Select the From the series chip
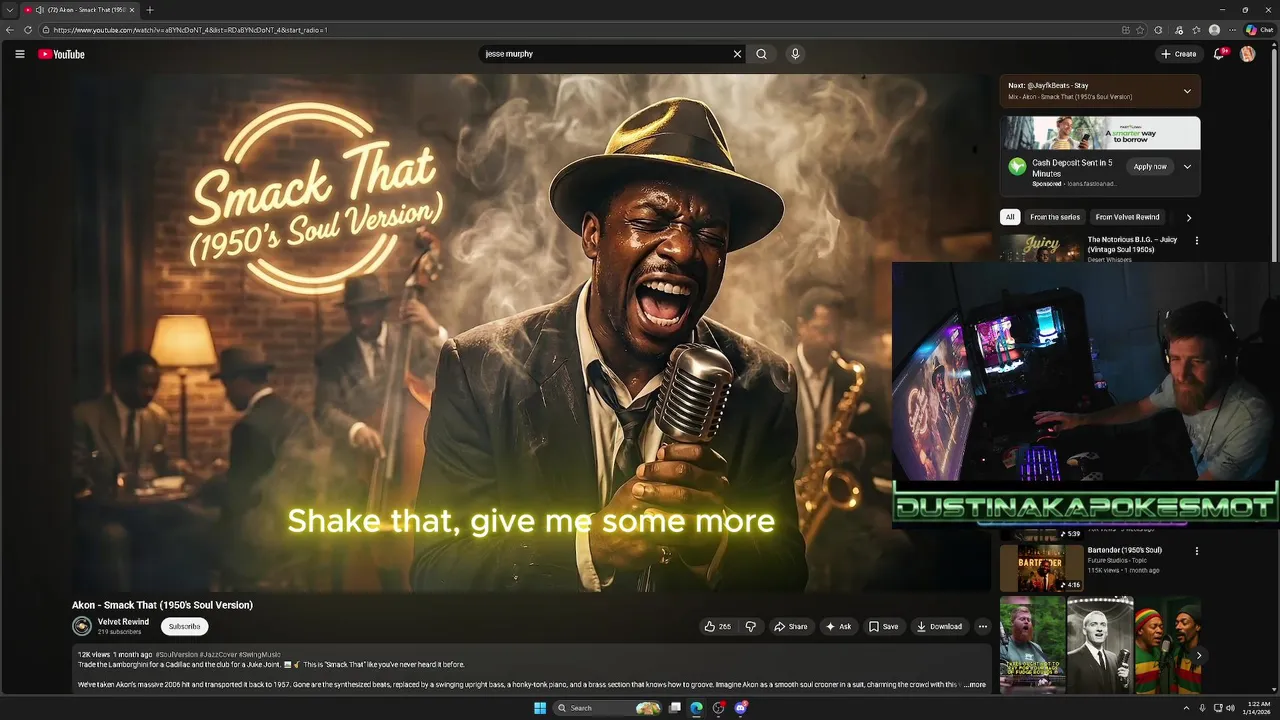The image size is (1280, 720). coord(1055,217)
